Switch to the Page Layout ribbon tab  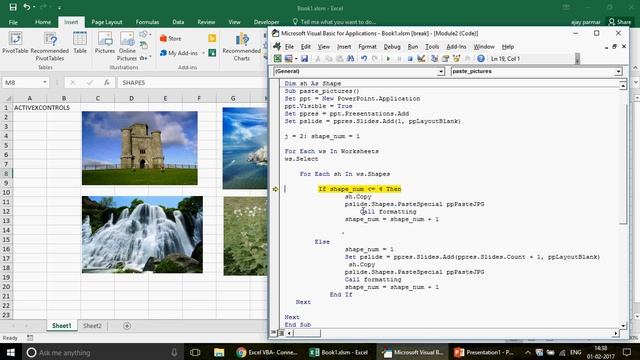(107, 22)
